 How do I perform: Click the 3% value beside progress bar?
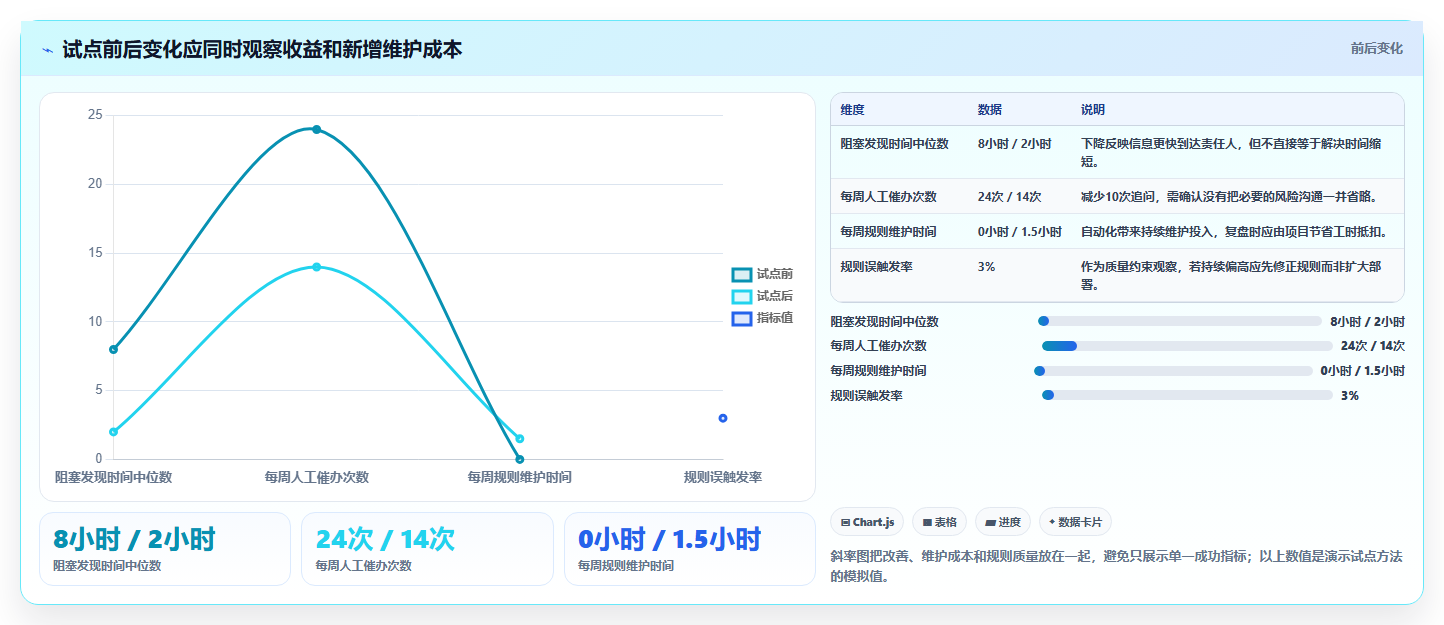tap(1350, 396)
